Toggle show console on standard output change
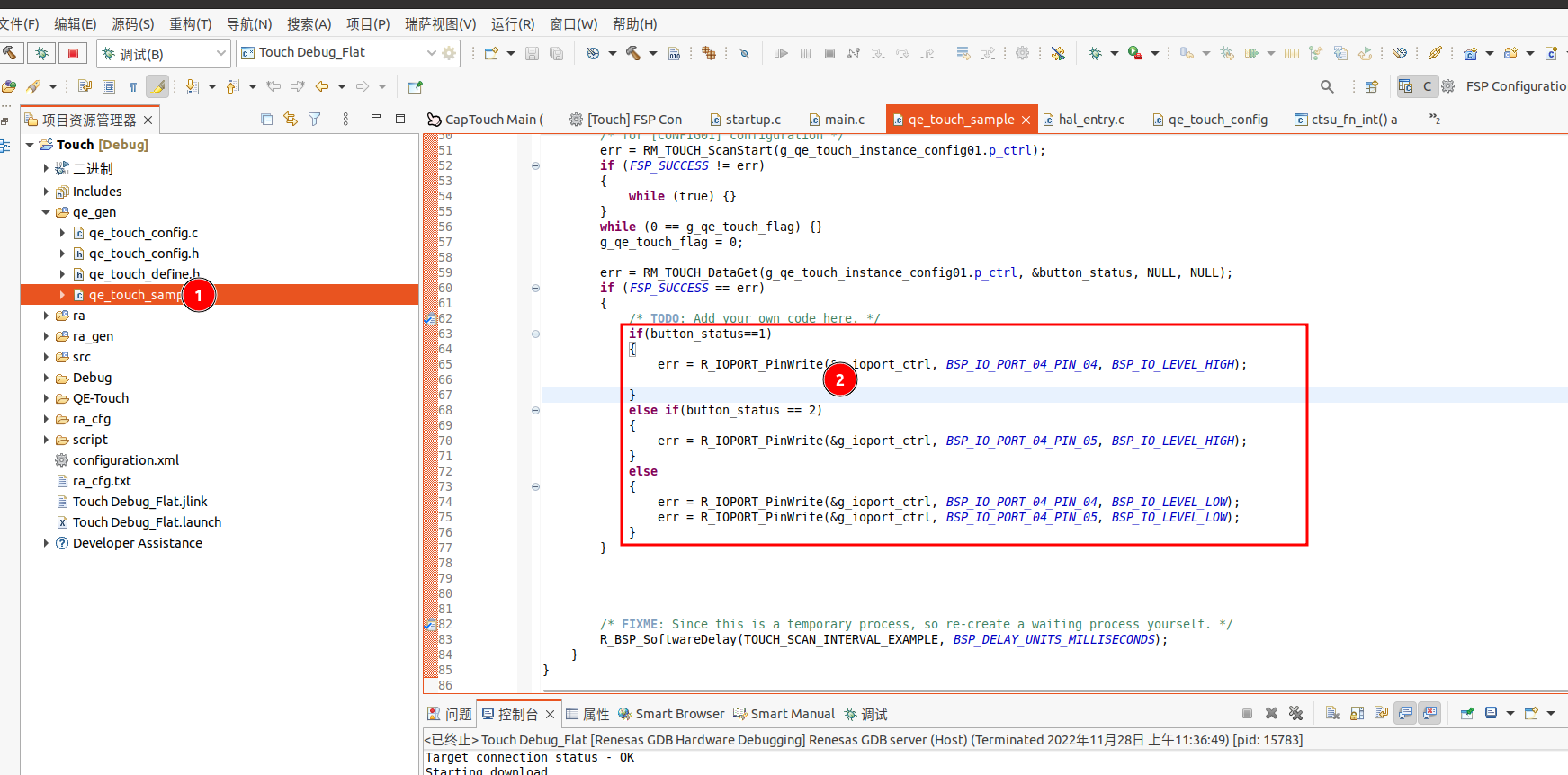The height and width of the screenshot is (775, 1568). click(x=1405, y=713)
